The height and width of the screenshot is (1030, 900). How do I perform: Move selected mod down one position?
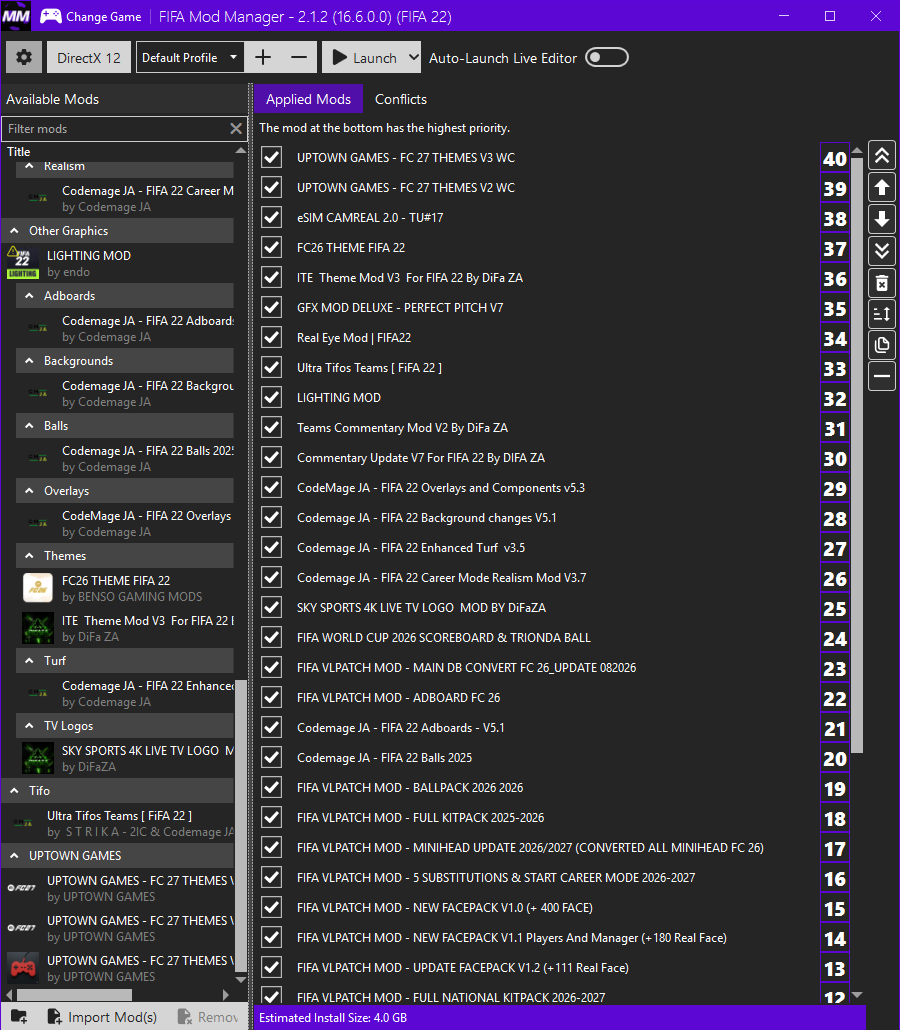point(882,219)
